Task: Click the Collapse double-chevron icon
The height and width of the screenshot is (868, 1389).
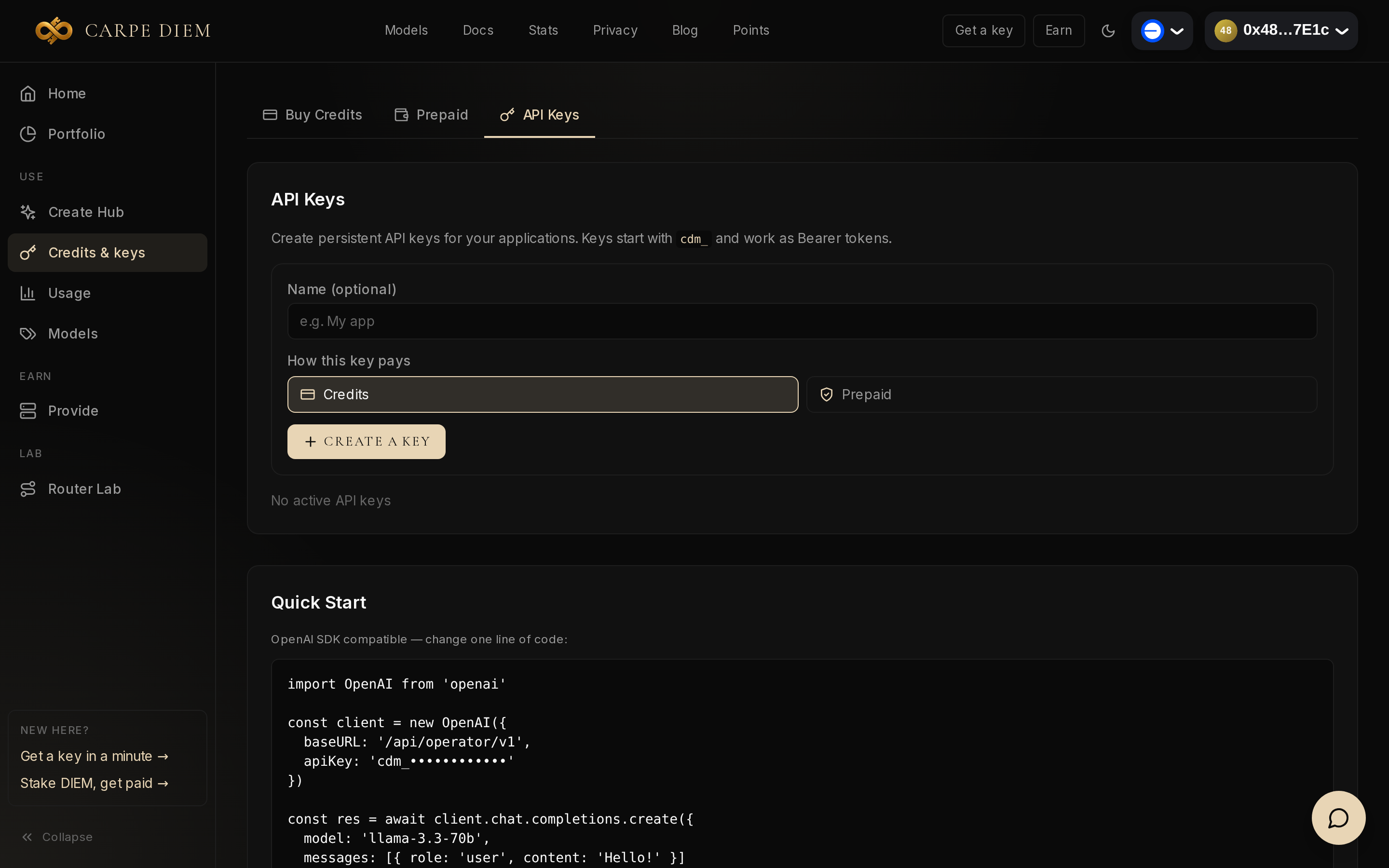Action: click(x=27, y=837)
